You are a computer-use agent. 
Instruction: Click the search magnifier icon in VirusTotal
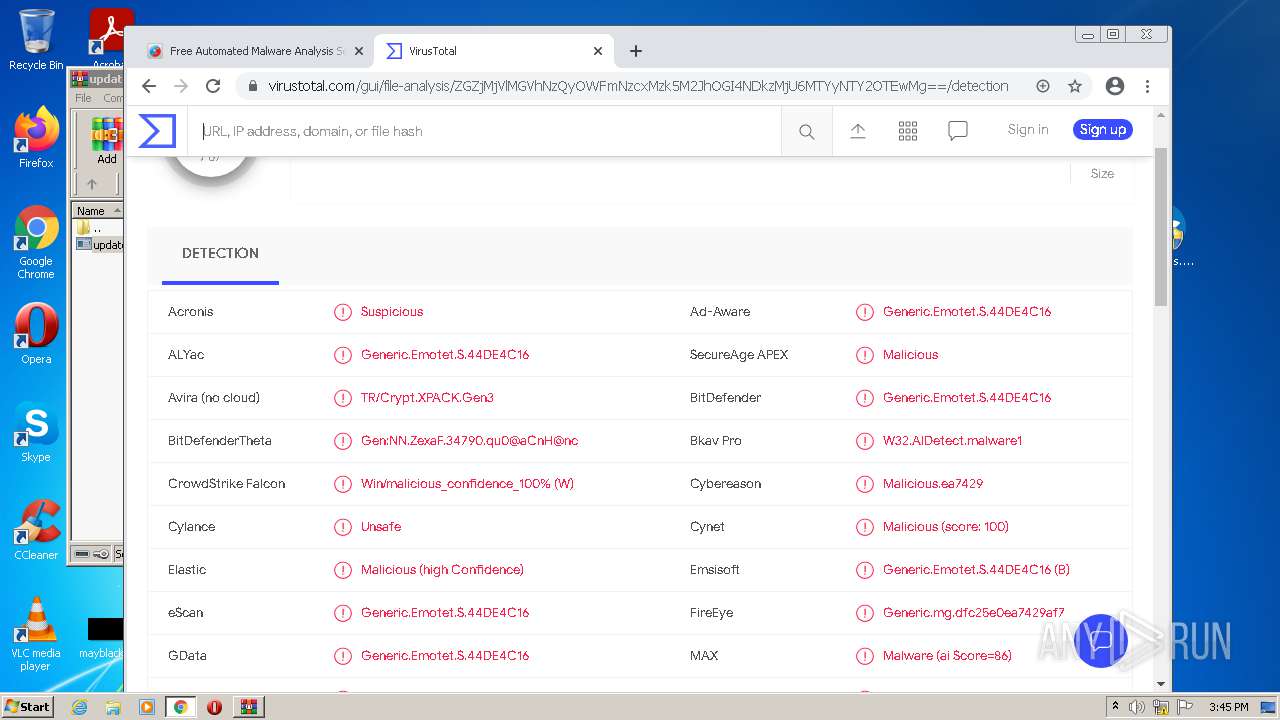[x=806, y=131]
